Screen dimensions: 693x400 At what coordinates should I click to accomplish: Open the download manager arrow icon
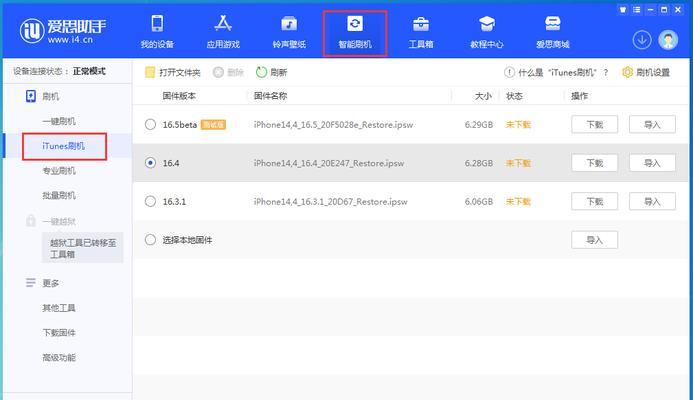[x=642, y=40]
